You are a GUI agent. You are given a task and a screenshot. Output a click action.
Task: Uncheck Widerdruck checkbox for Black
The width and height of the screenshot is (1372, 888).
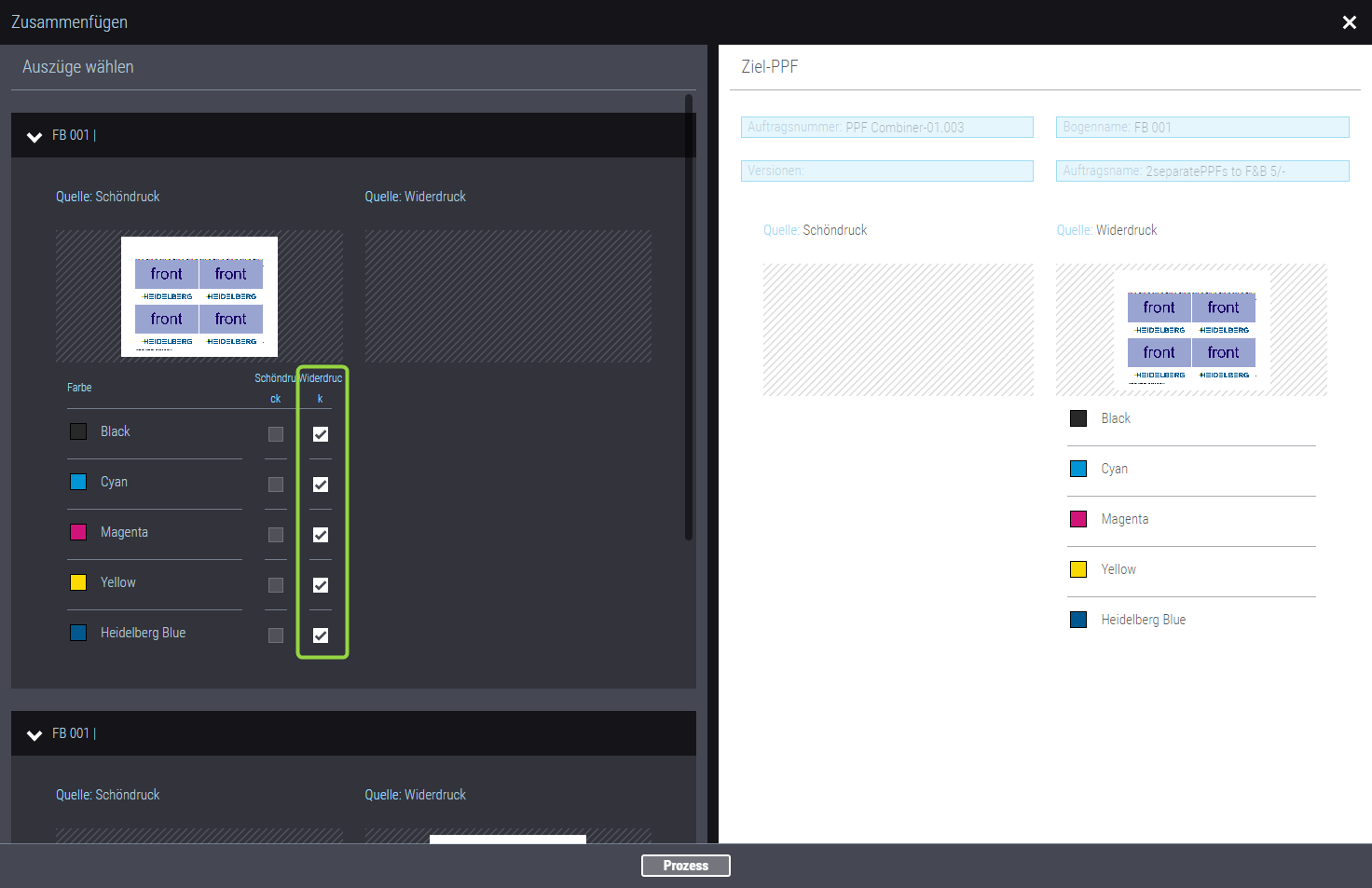coord(321,434)
